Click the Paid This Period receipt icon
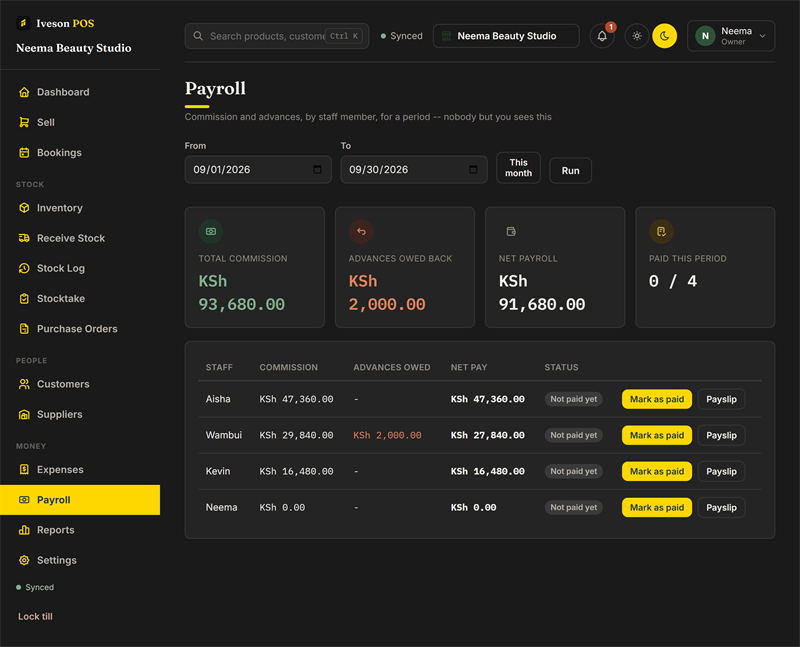Viewport: 800px width, 647px height. 661,231
